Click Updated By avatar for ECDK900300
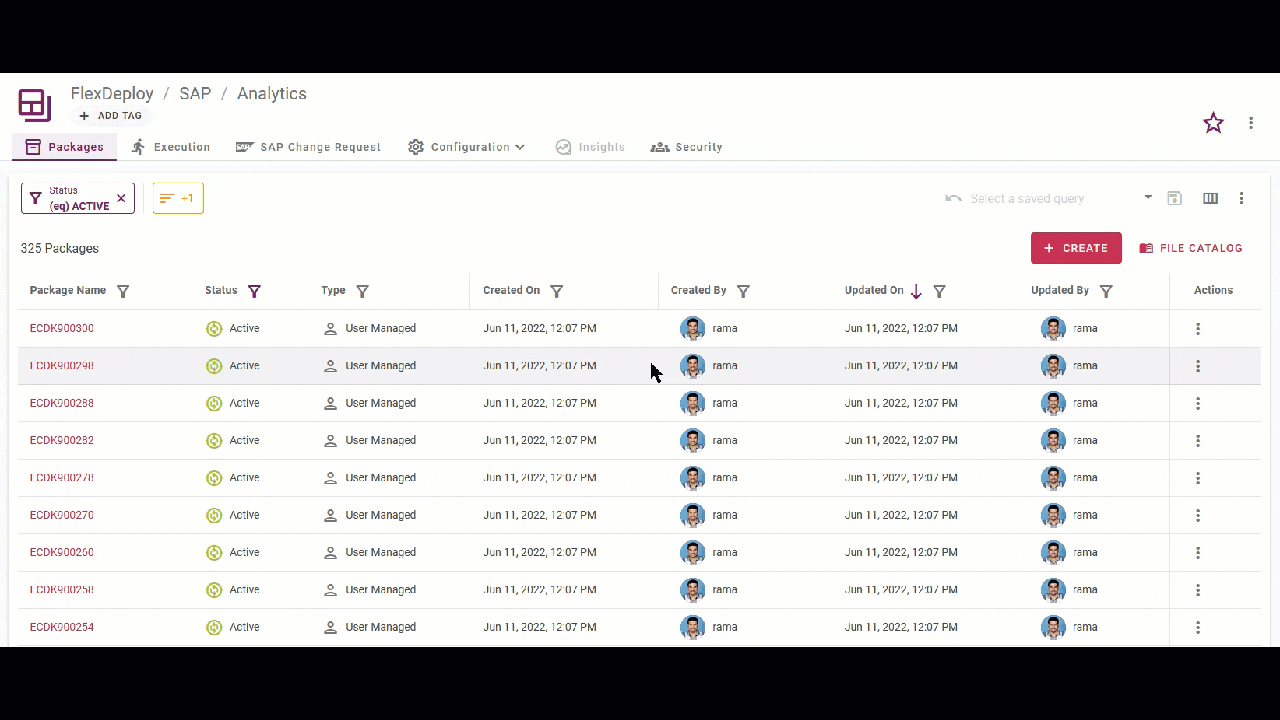Image resolution: width=1280 pixels, height=720 pixels. coord(1053,328)
